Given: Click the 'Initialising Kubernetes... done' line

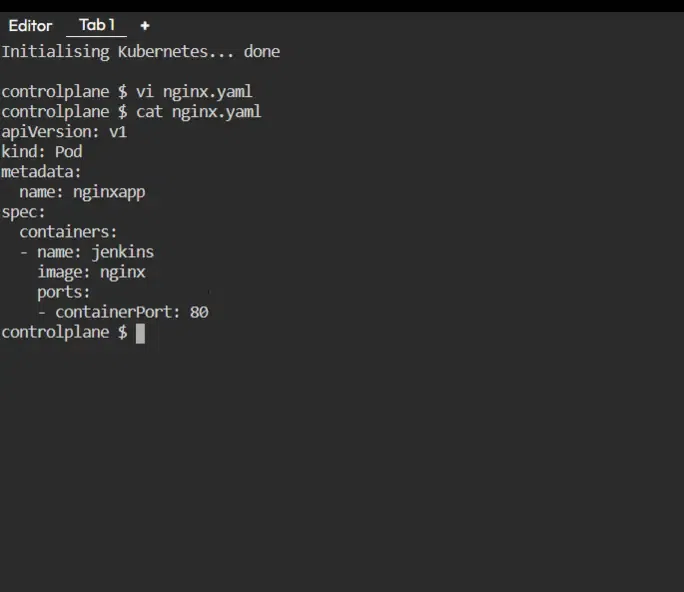Looking at the screenshot, I should click(x=141, y=52).
